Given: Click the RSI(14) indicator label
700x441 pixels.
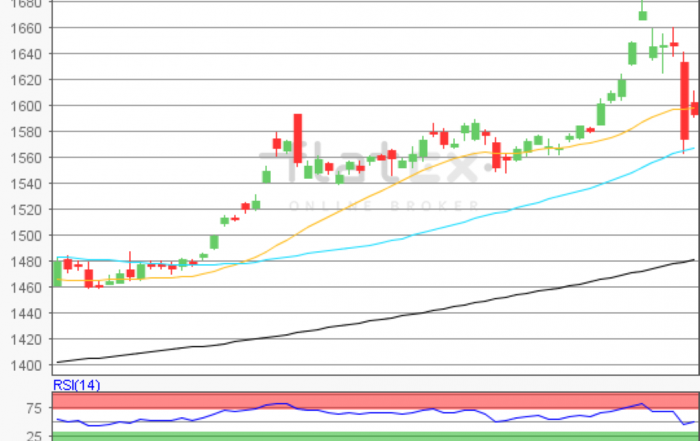Looking at the screenshot, I should (x=76, y=385).
